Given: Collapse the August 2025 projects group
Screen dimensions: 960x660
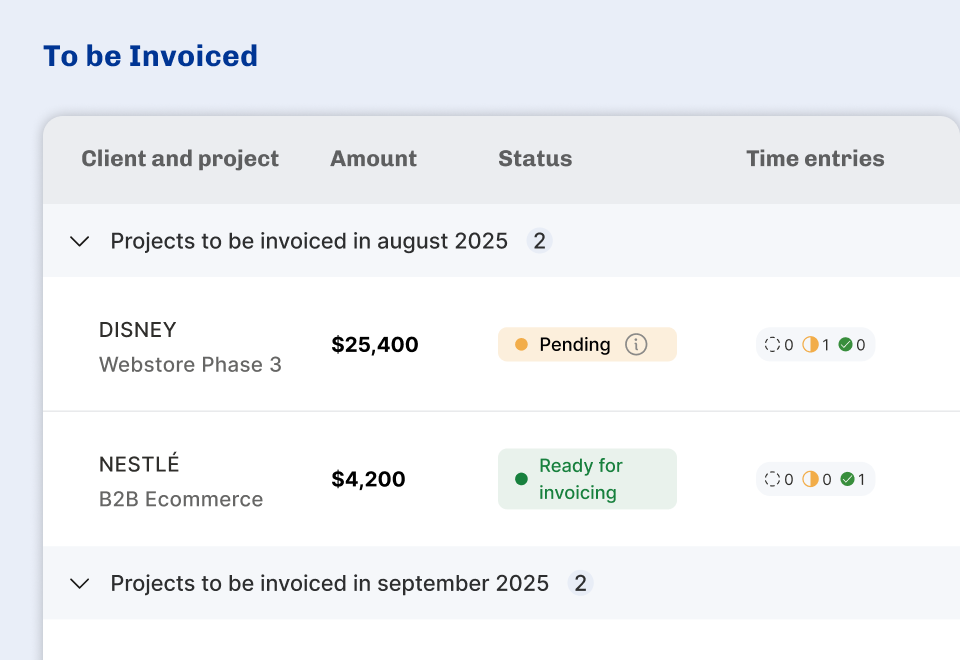Looking at the screenshot, I should click(80, 241).
